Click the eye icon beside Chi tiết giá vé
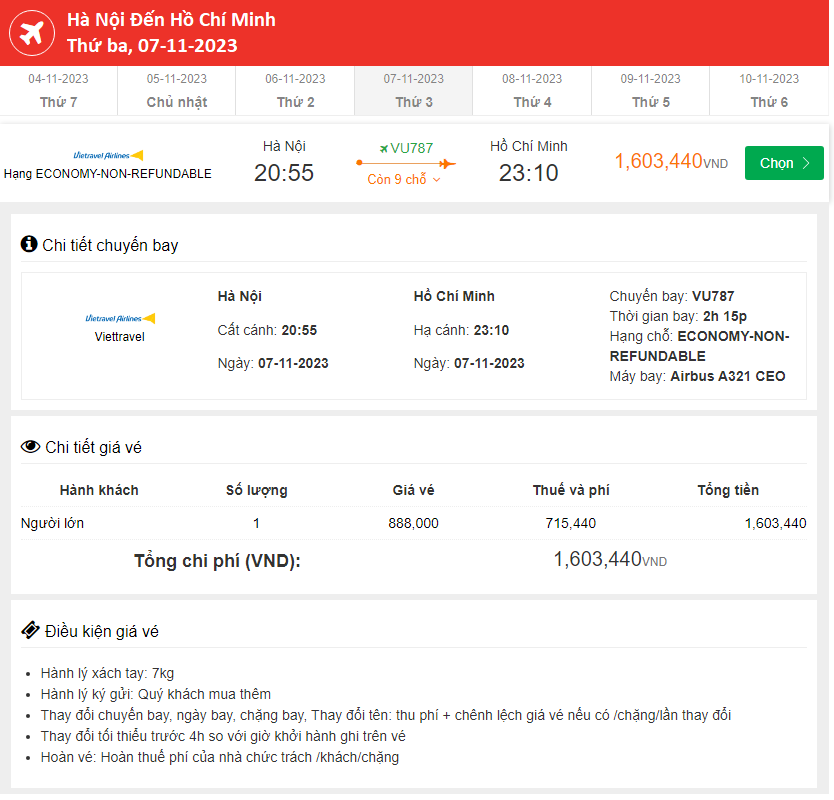The image size is (834, 800). [30, 447]
